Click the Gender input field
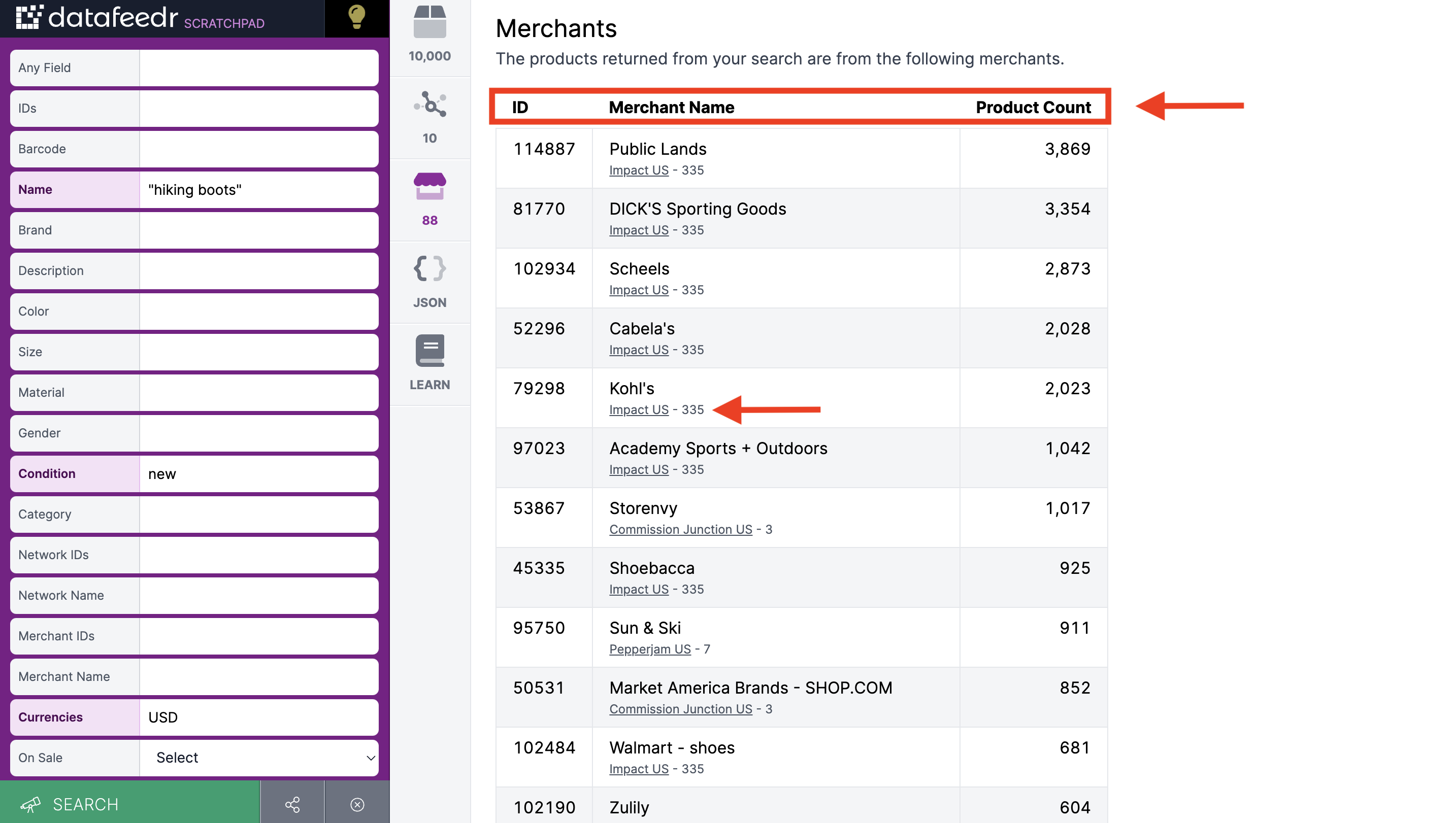 tap(259, 433)
